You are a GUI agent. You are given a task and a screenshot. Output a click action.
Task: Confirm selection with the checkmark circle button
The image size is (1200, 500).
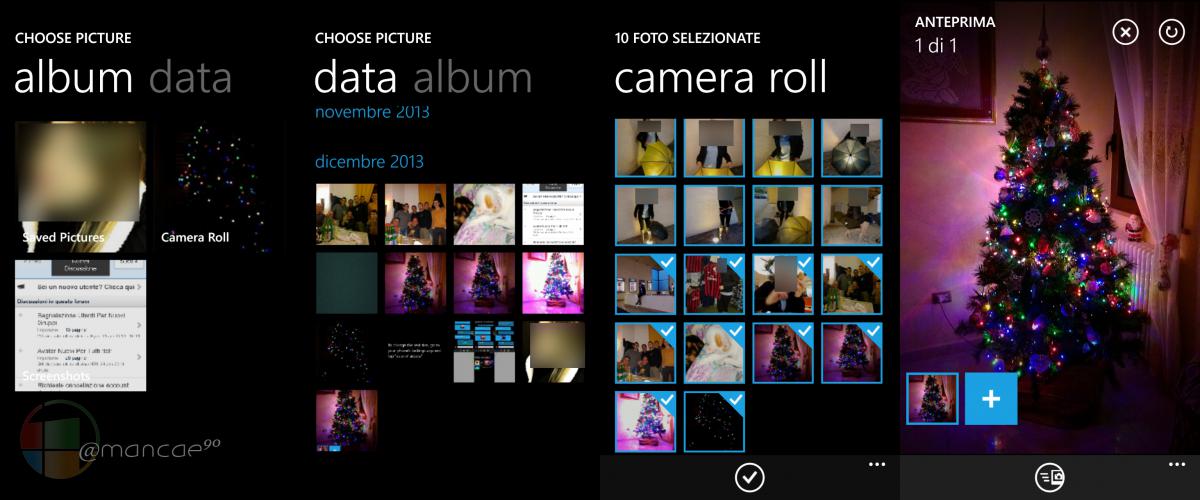coord(749,478)
